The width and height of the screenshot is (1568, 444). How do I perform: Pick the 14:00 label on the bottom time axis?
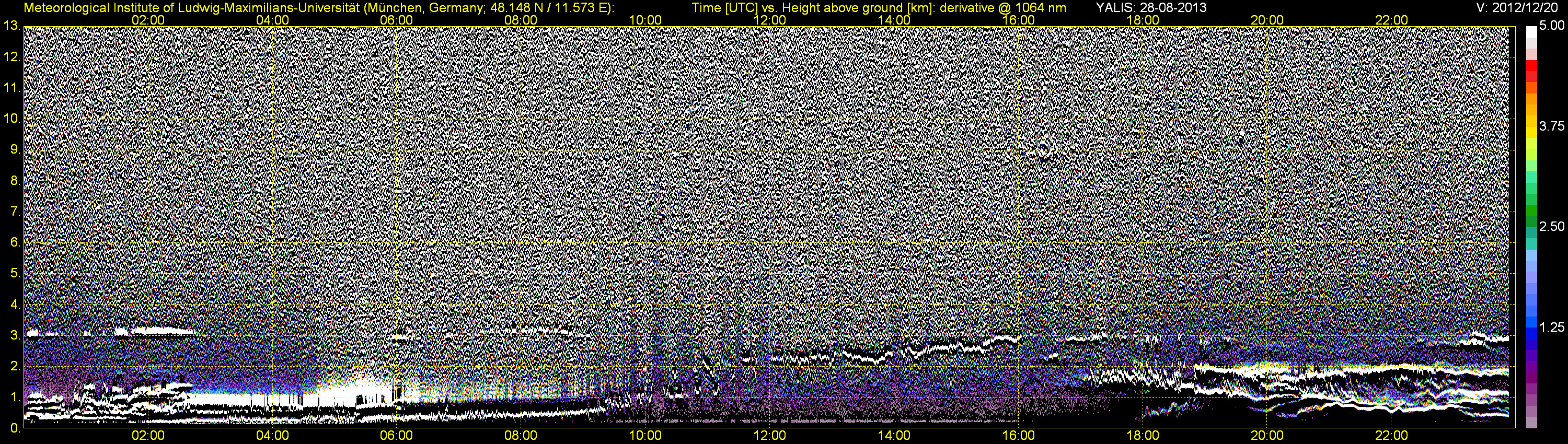[x=894, y=436]
